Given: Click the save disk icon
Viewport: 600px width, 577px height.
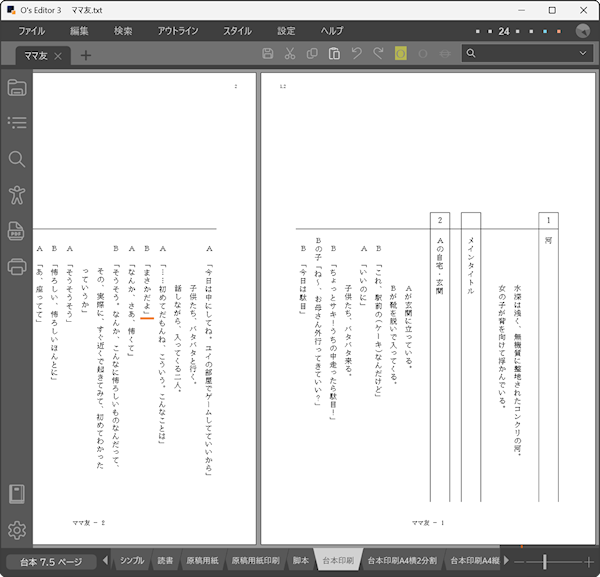Looking at the screenshot, I should [267, 54].
